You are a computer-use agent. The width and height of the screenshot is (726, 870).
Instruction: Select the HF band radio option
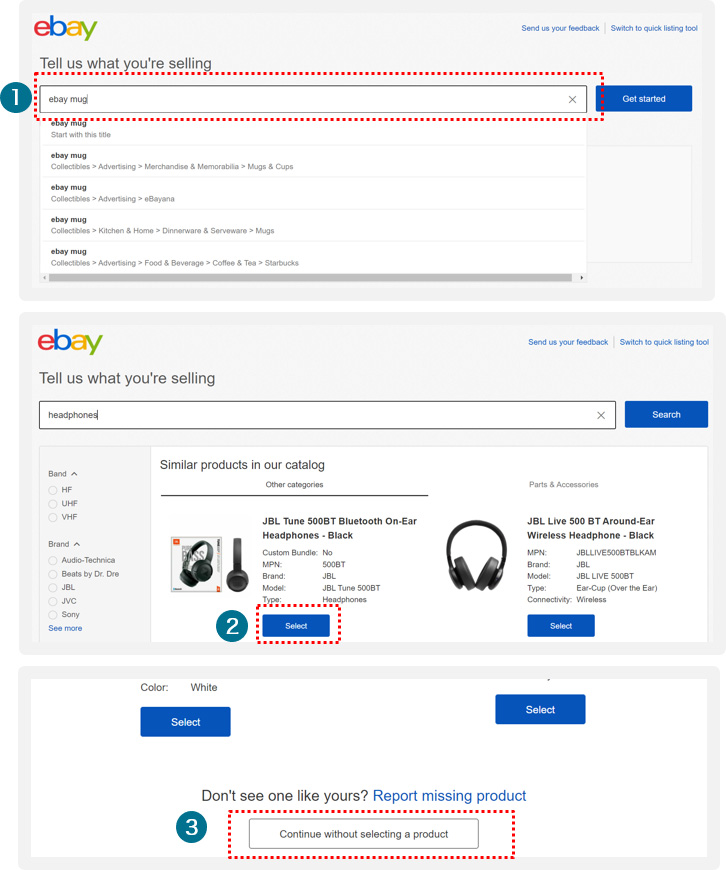pyautogui.click(x=53, y=490)
